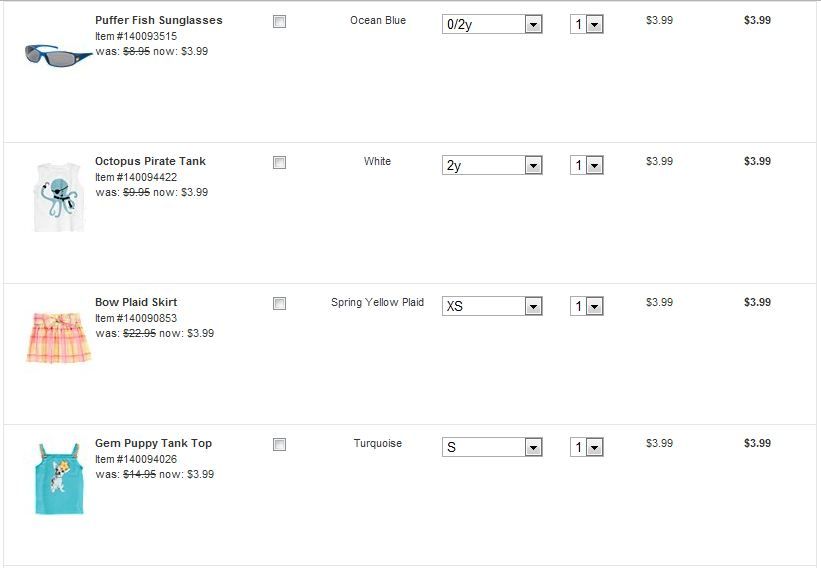The image size is (821, 568).
Task: Open the quantity dropdown for Octopus Pirate Tank
Action: click(x=587, y=165)
